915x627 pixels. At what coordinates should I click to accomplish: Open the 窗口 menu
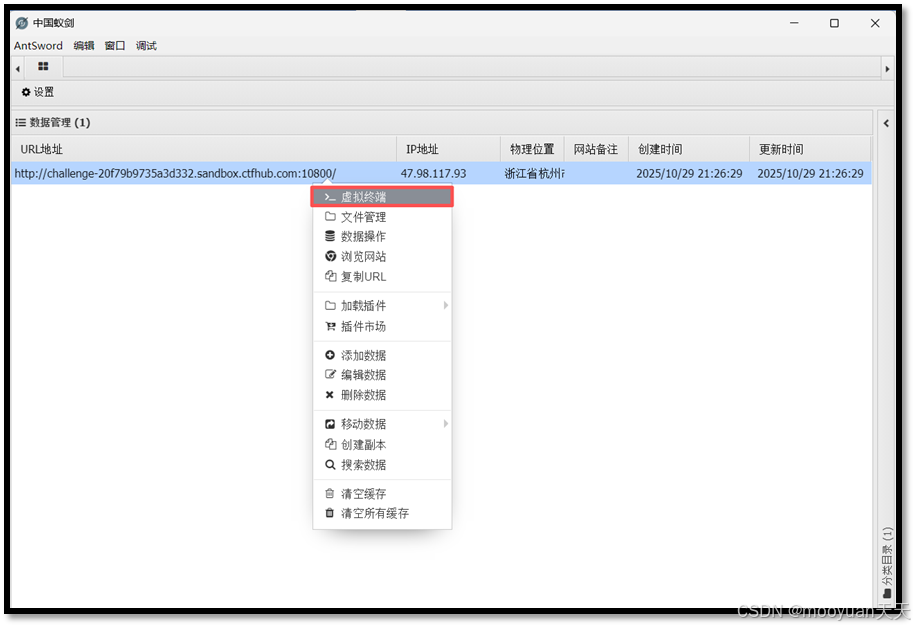(x=115, y=46)
